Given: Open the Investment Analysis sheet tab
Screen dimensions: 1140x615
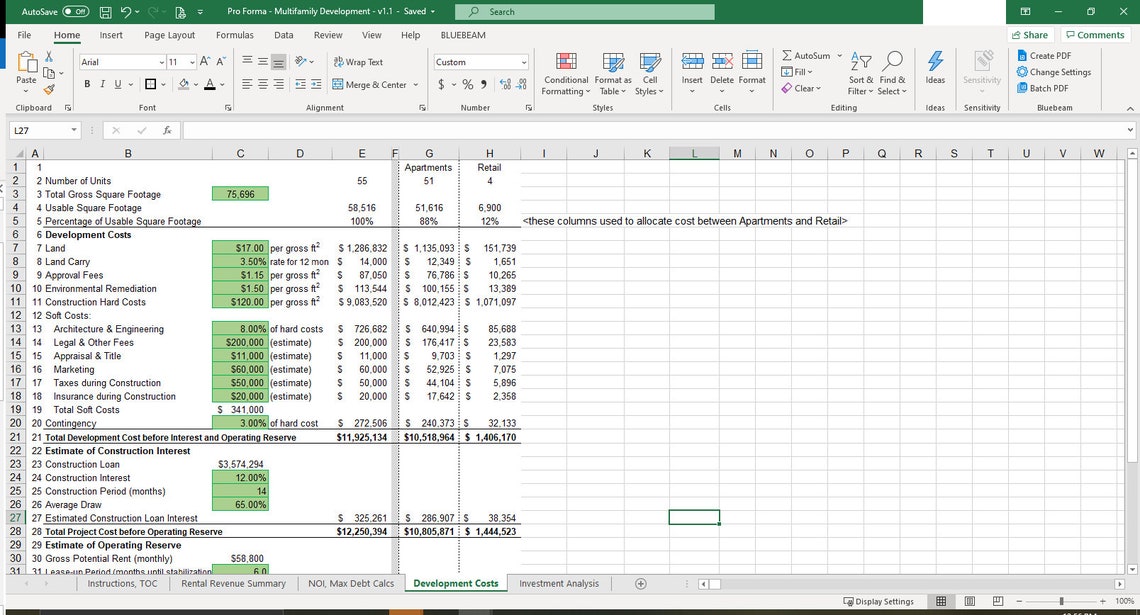Looking at the screenshot, I should pyautogui.click(x=559, y=583).
